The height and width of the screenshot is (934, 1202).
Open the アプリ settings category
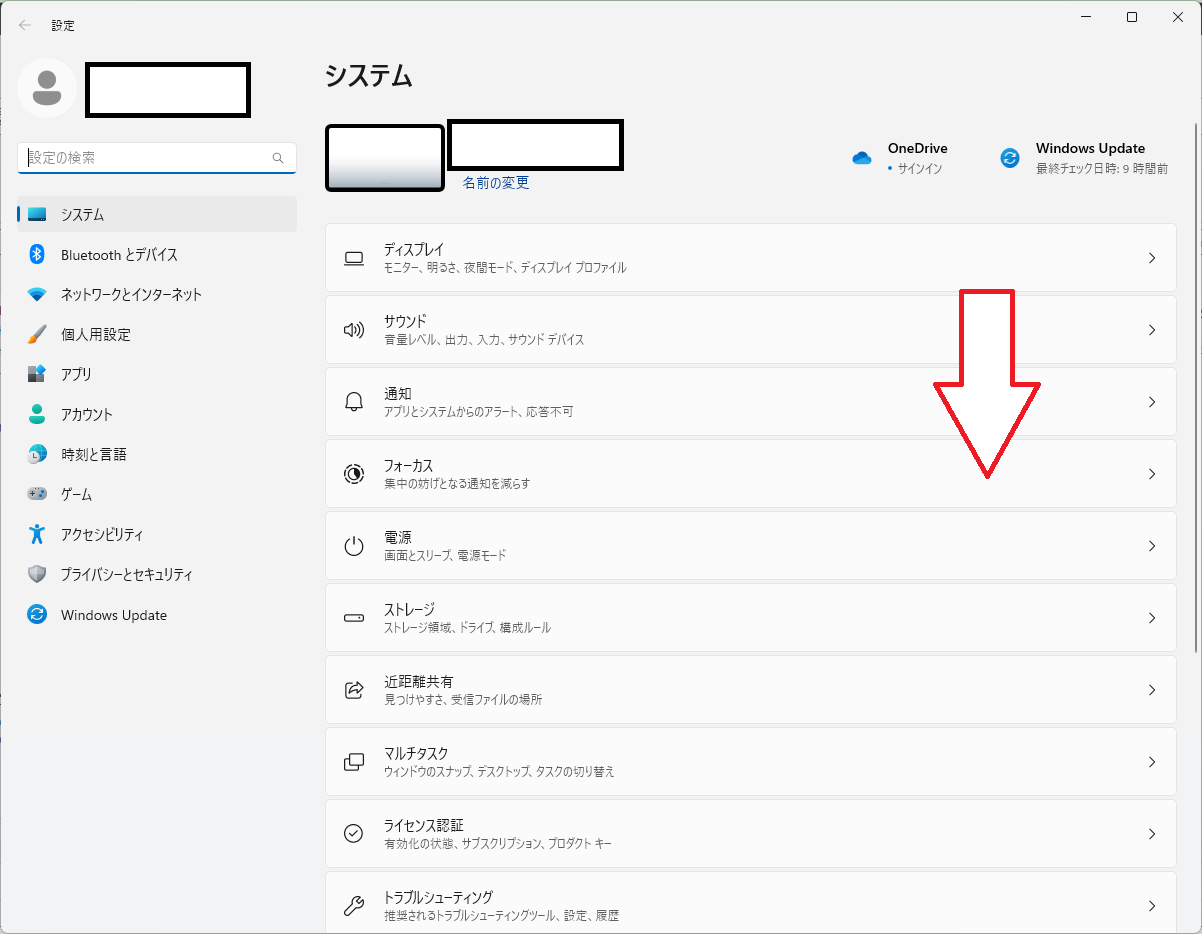pyautogui.click(x=76, y=375)
